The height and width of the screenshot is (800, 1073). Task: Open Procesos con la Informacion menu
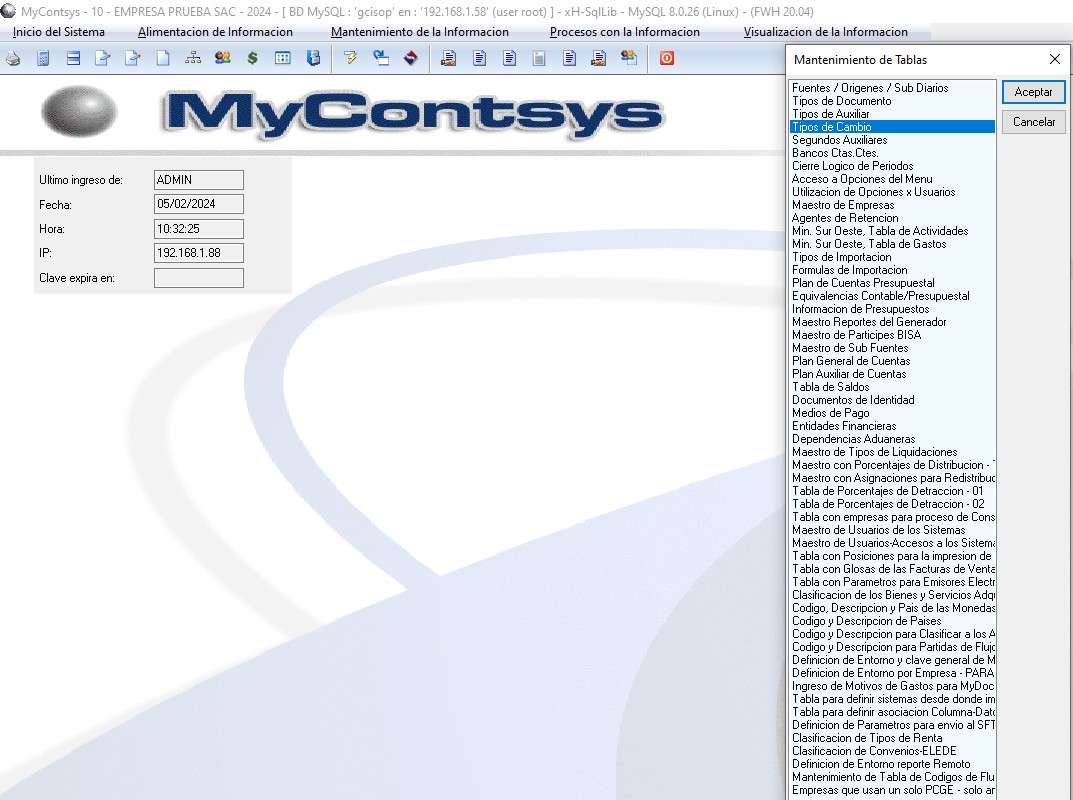tap(624, 32)
